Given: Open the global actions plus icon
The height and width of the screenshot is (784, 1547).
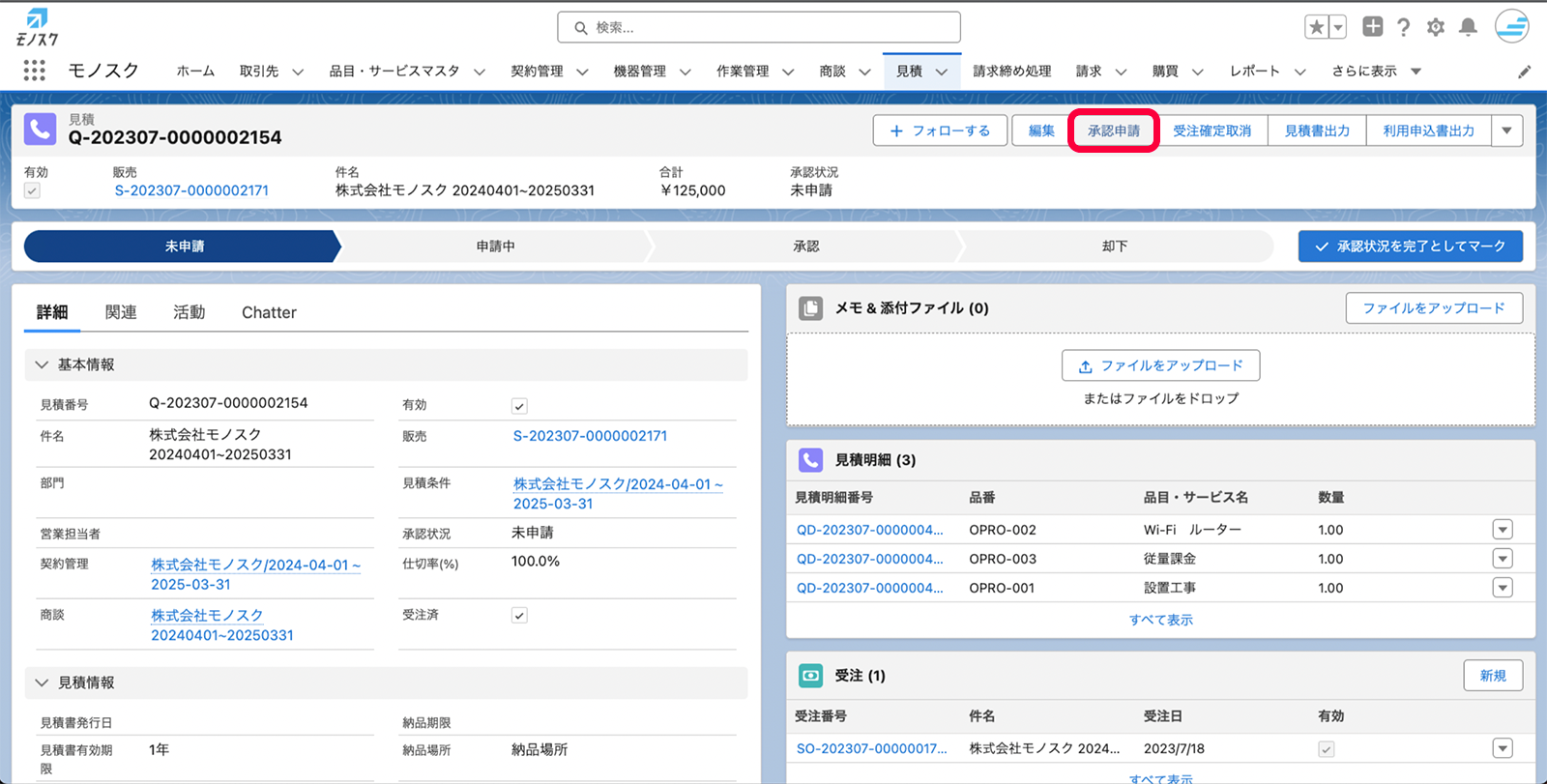Looking at the screenshot, I should coord(1372,27).
